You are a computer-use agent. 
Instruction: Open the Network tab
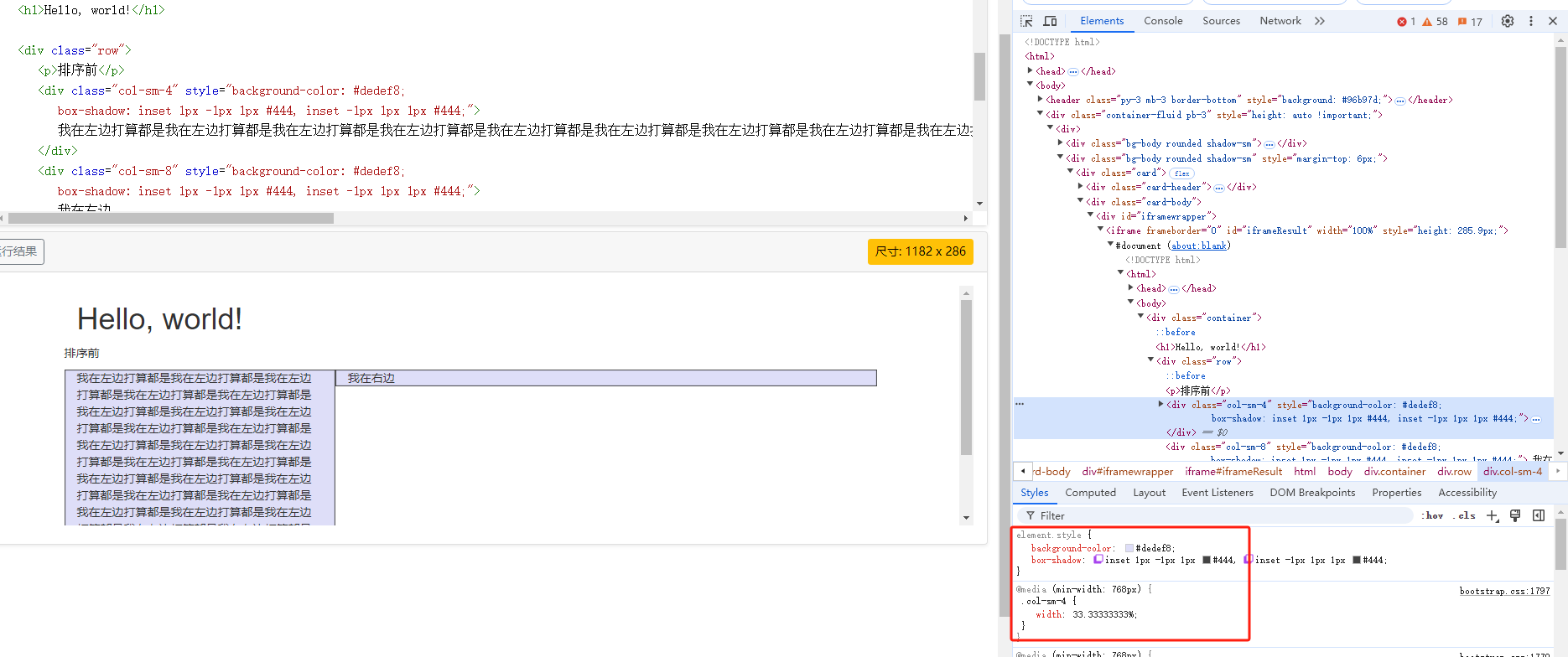1280,21
